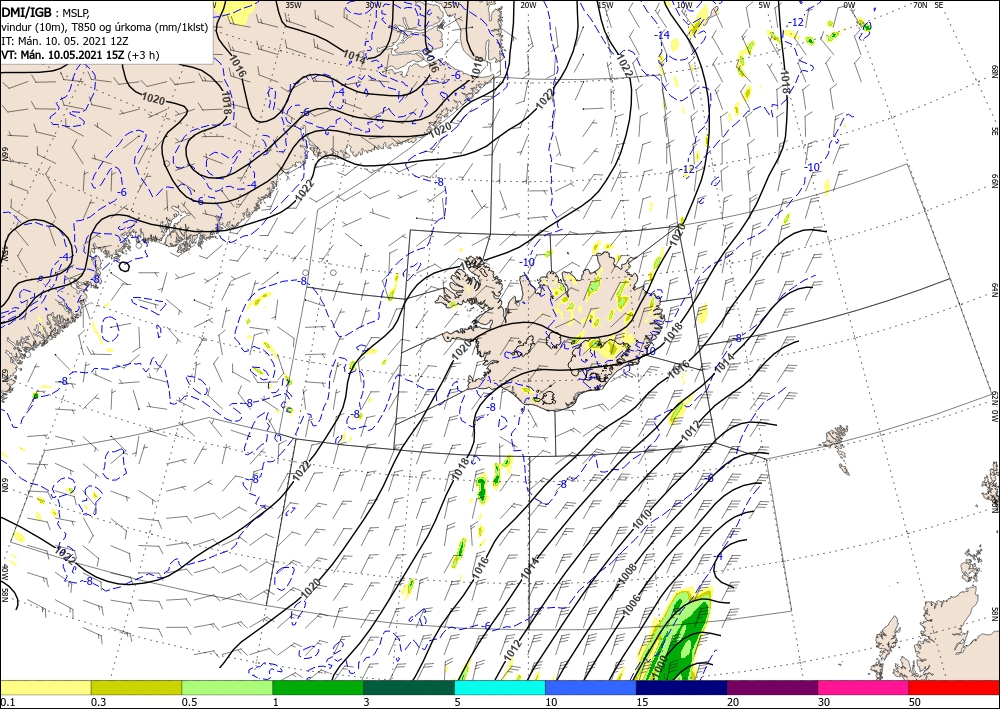Click the 'DMI/IGB' title text
Screen dimensions: 1000x709
27,11
